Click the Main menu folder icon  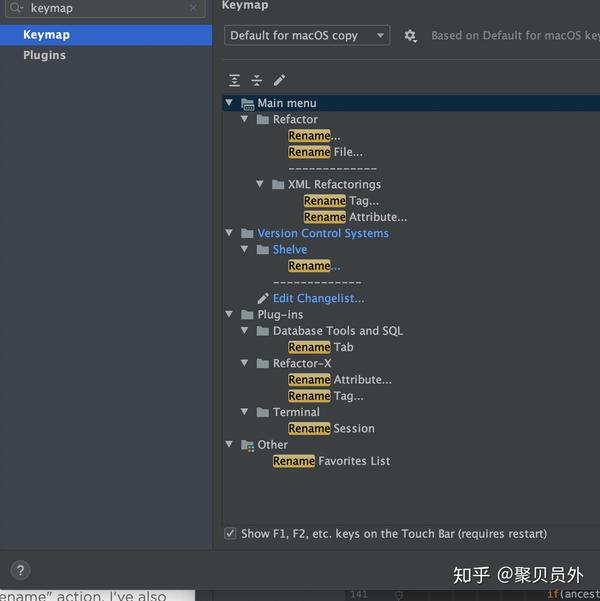(x=247, y=103)
